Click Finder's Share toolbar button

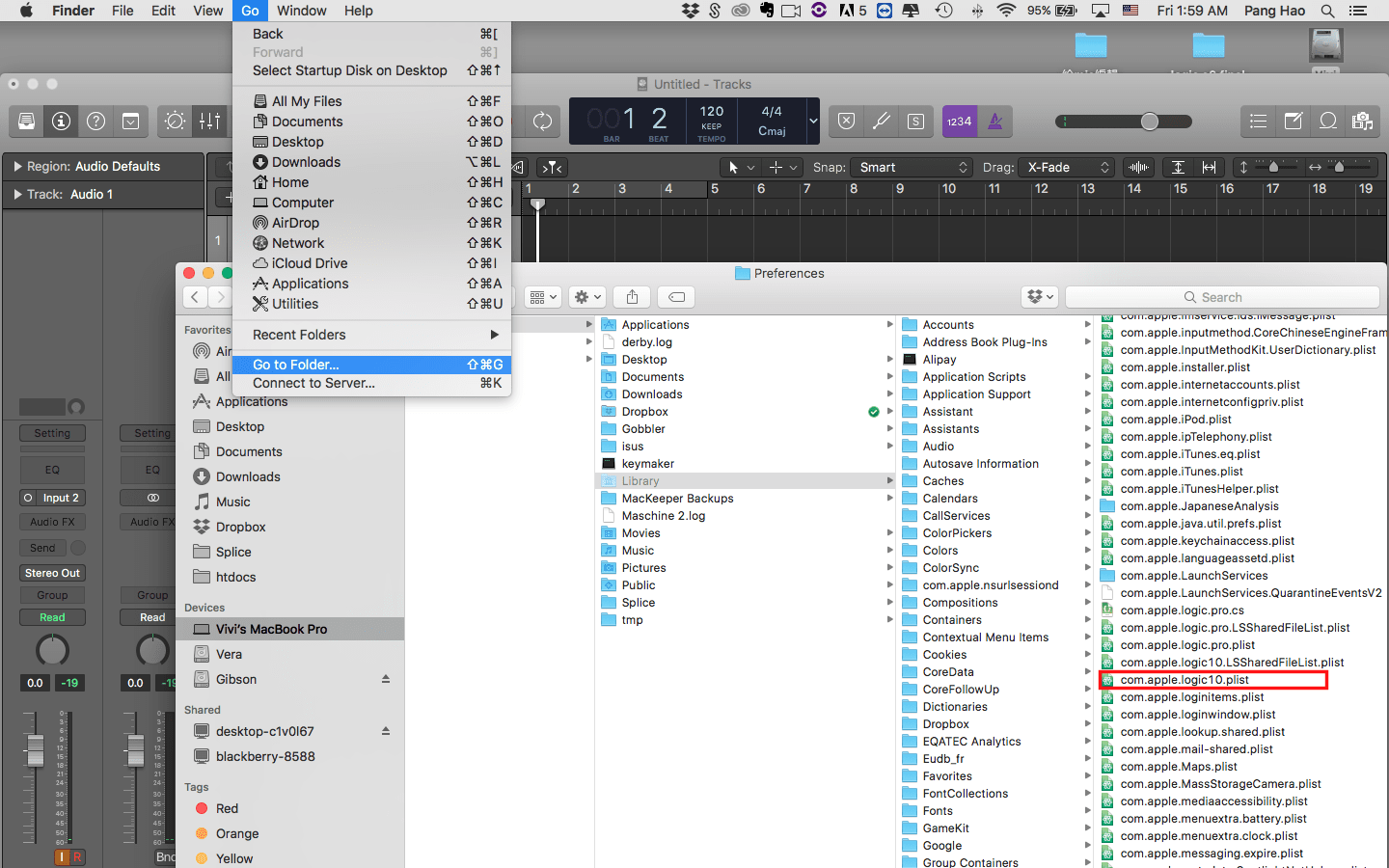point(632,297)
